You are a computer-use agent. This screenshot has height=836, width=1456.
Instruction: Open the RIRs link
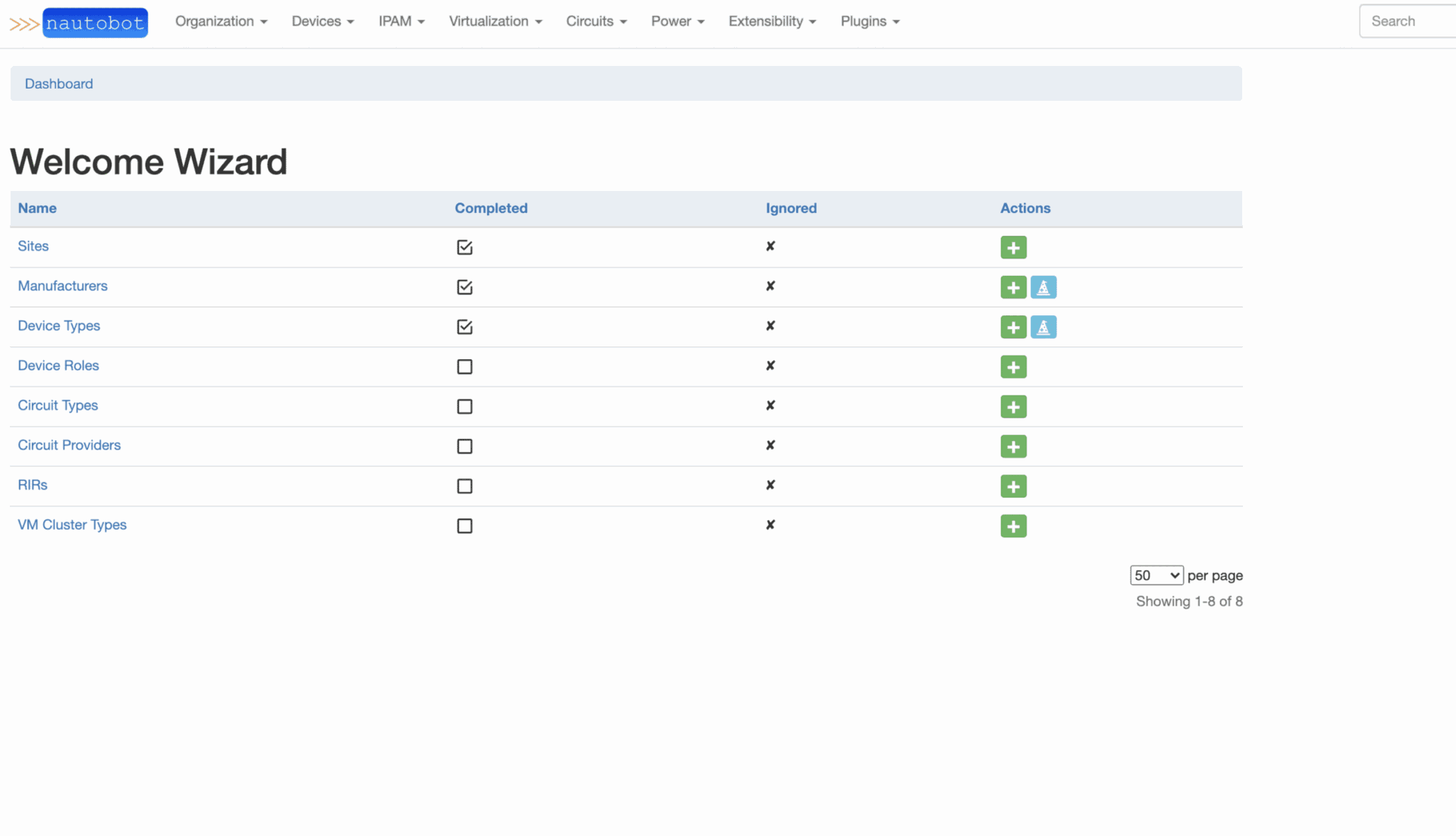(33, 485)
